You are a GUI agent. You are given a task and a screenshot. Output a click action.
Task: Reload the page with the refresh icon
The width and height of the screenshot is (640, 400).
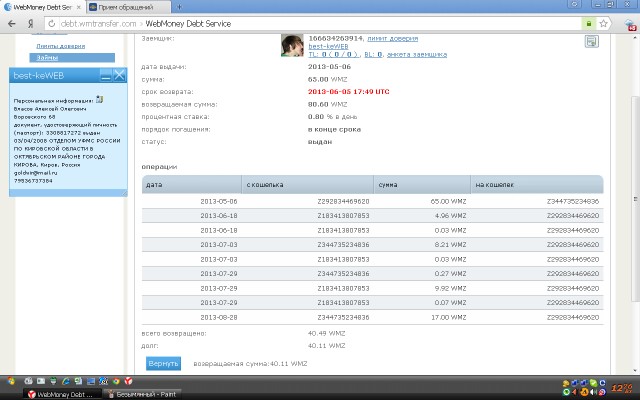point(51,24)
